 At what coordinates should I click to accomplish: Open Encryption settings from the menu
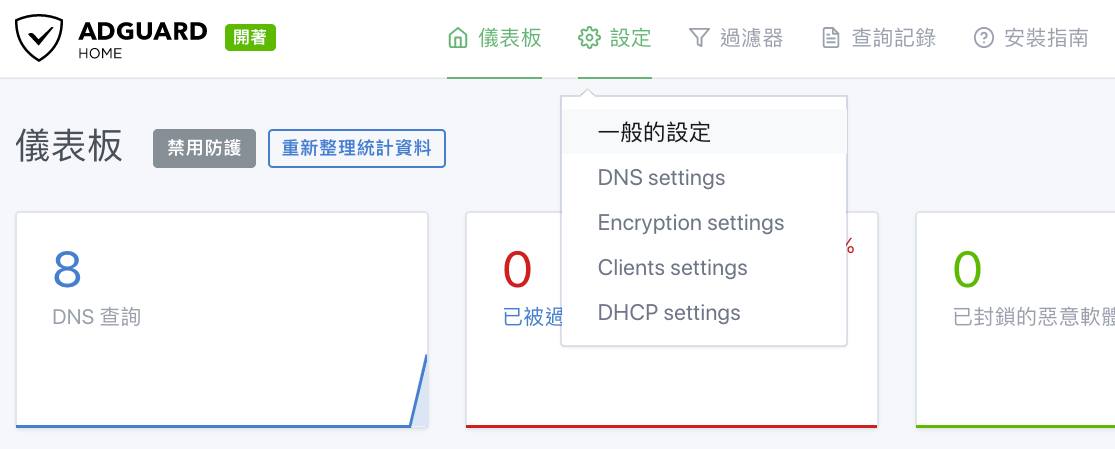tap(704, 223)
